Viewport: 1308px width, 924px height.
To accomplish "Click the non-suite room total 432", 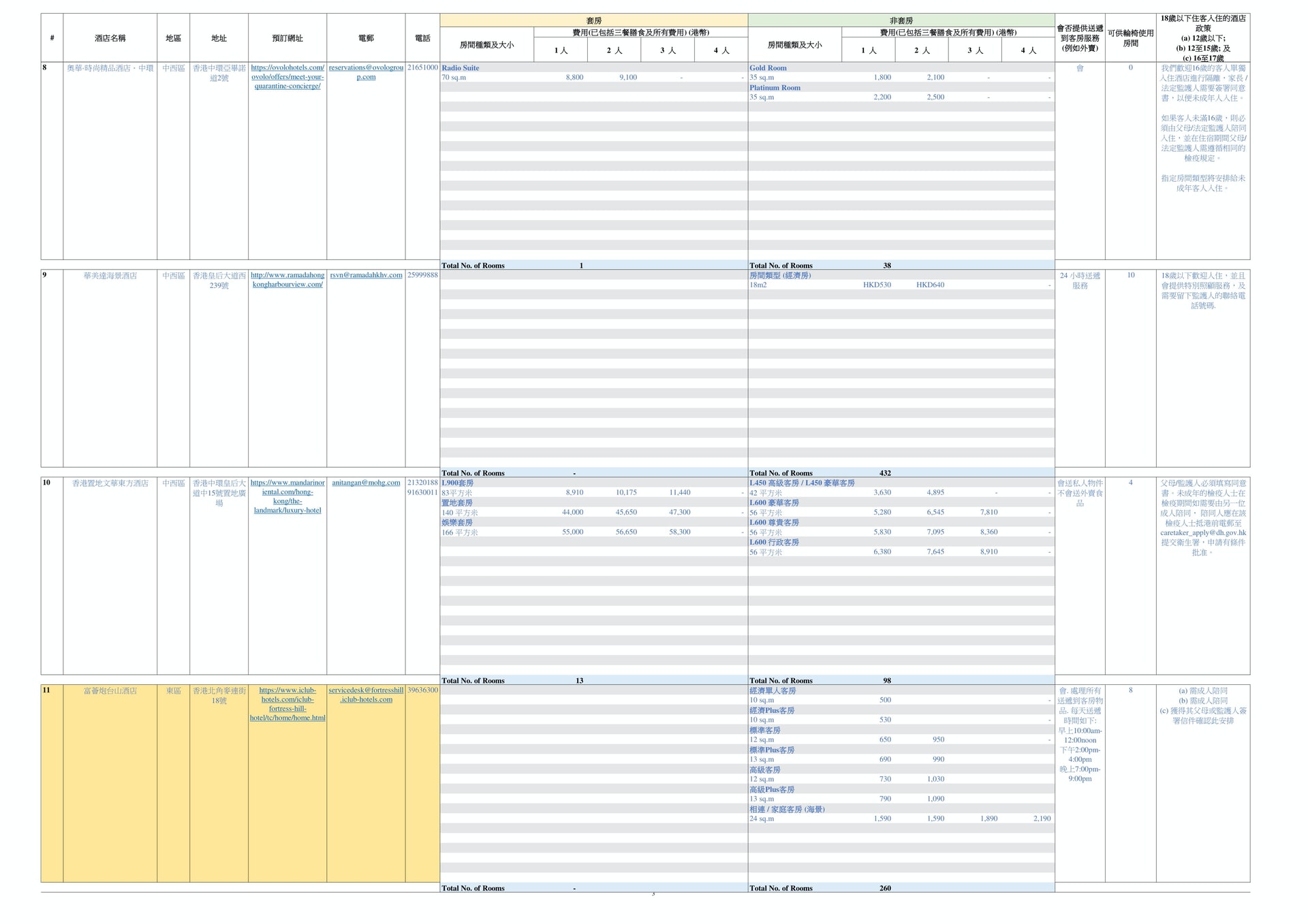I will (885, 473).
